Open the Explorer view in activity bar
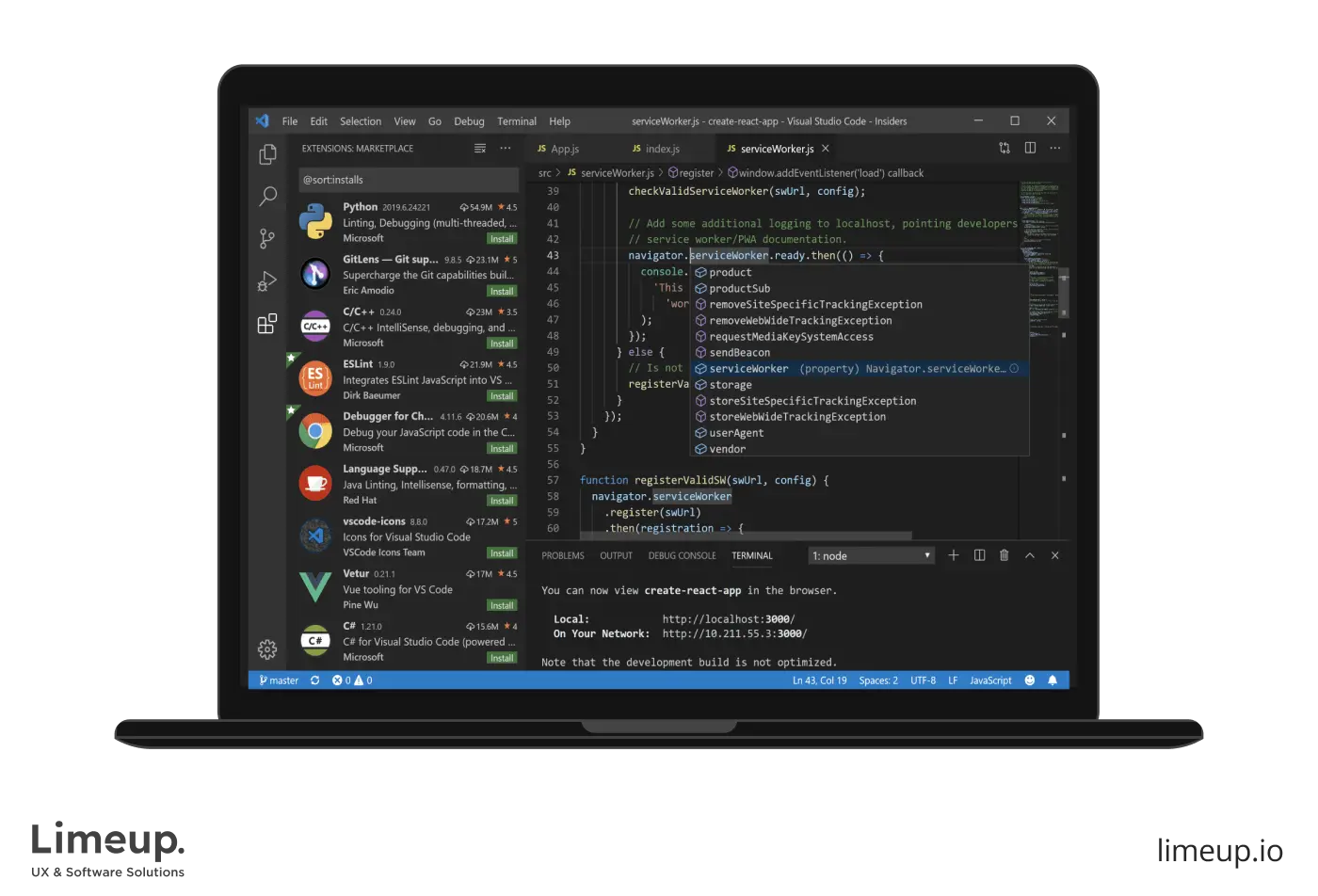 (x=267, y=154)
